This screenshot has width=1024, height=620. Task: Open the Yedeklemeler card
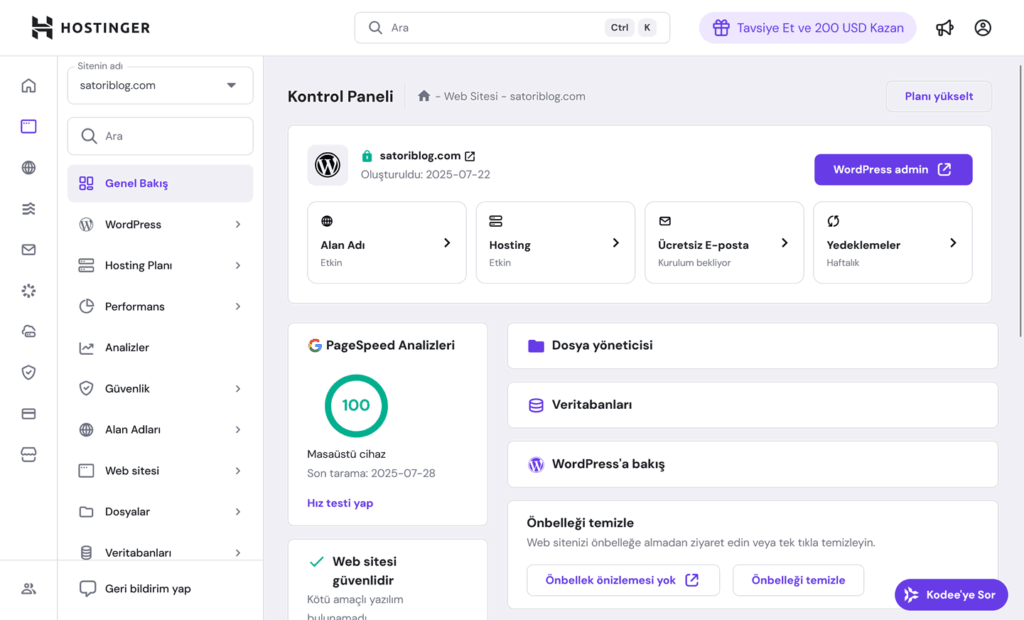pos(892,242)
